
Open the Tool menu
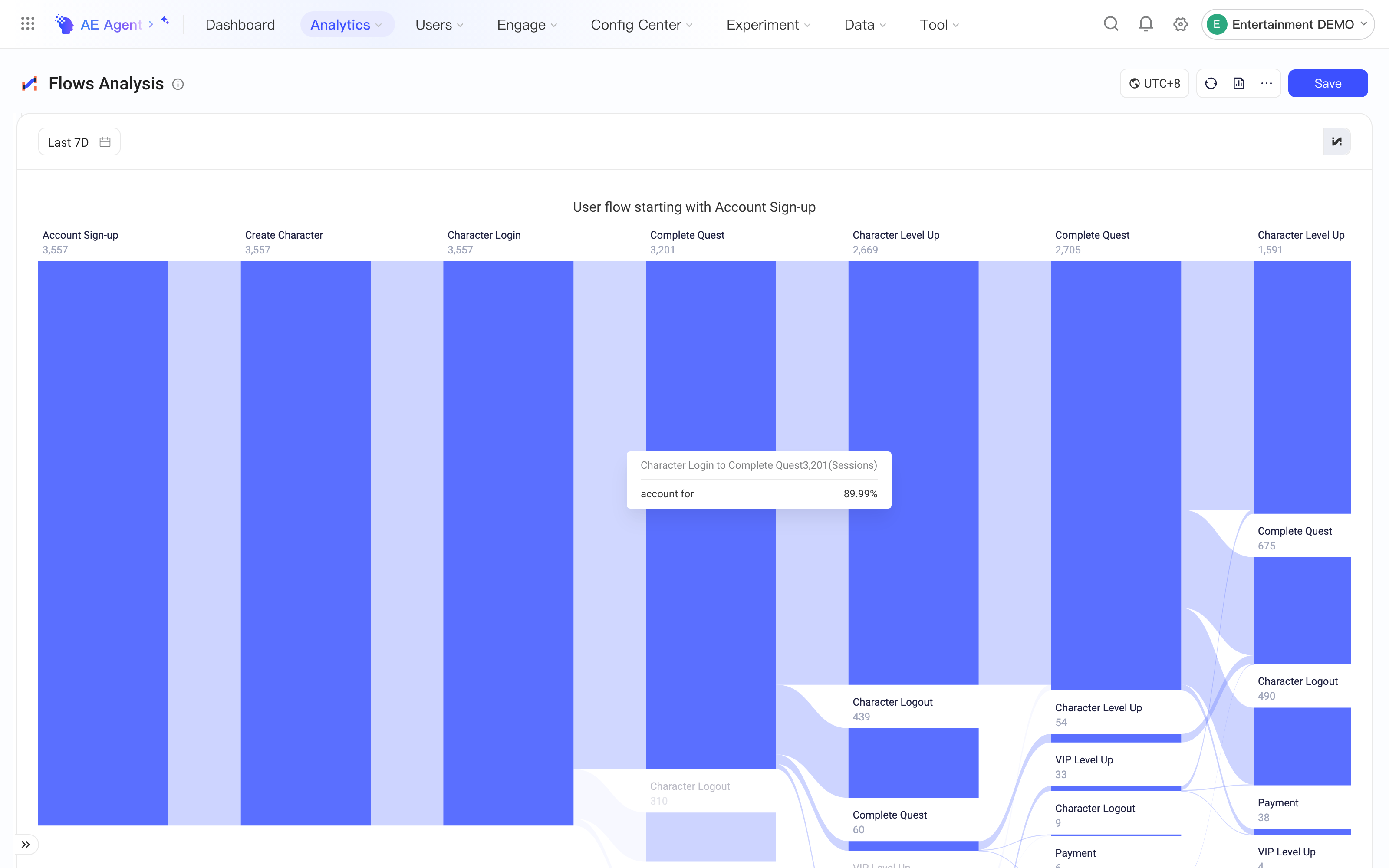tap(939, 25)
